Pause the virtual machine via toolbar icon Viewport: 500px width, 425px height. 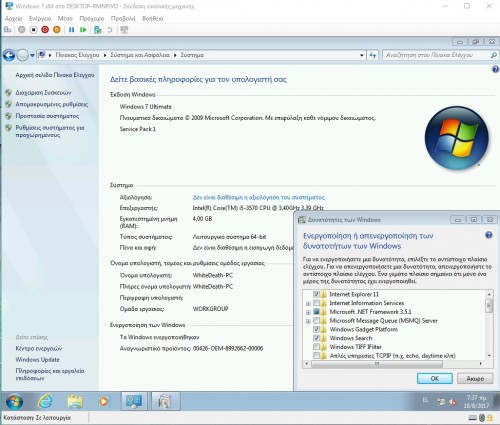point(71,30)
